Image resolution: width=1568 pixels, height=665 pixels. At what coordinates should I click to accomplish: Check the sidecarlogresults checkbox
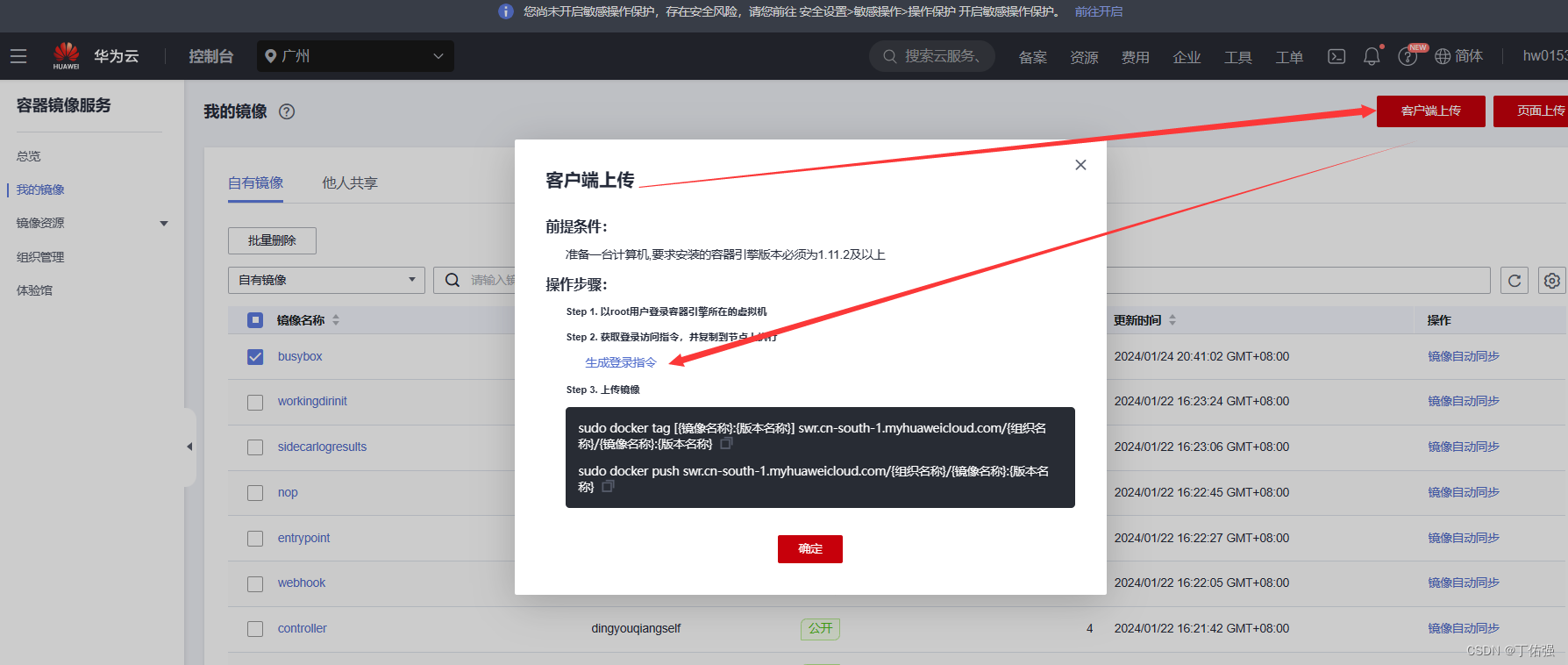point(255,447)
